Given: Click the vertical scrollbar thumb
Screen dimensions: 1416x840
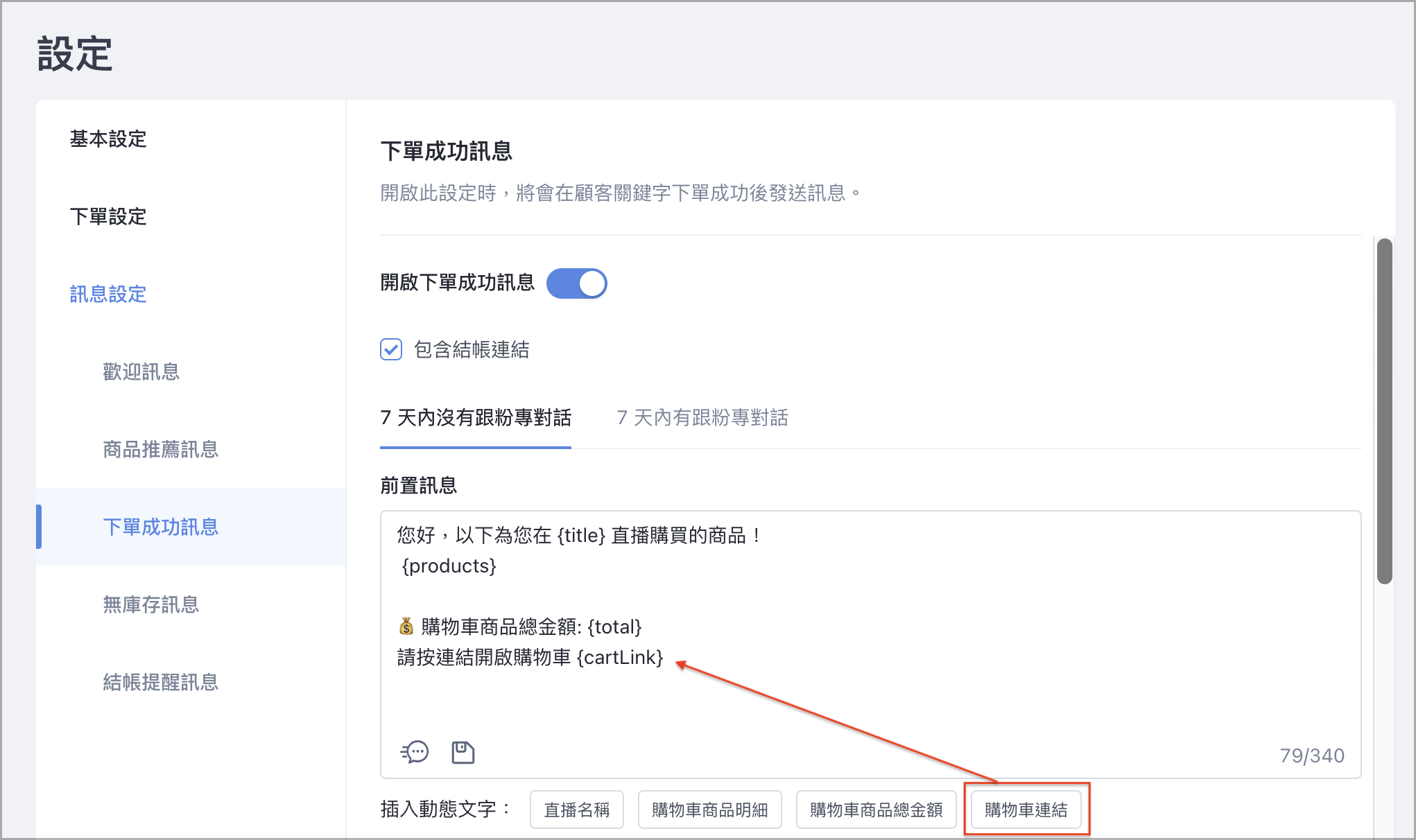Looking at the screenshot, I should tap(1385, 411).
